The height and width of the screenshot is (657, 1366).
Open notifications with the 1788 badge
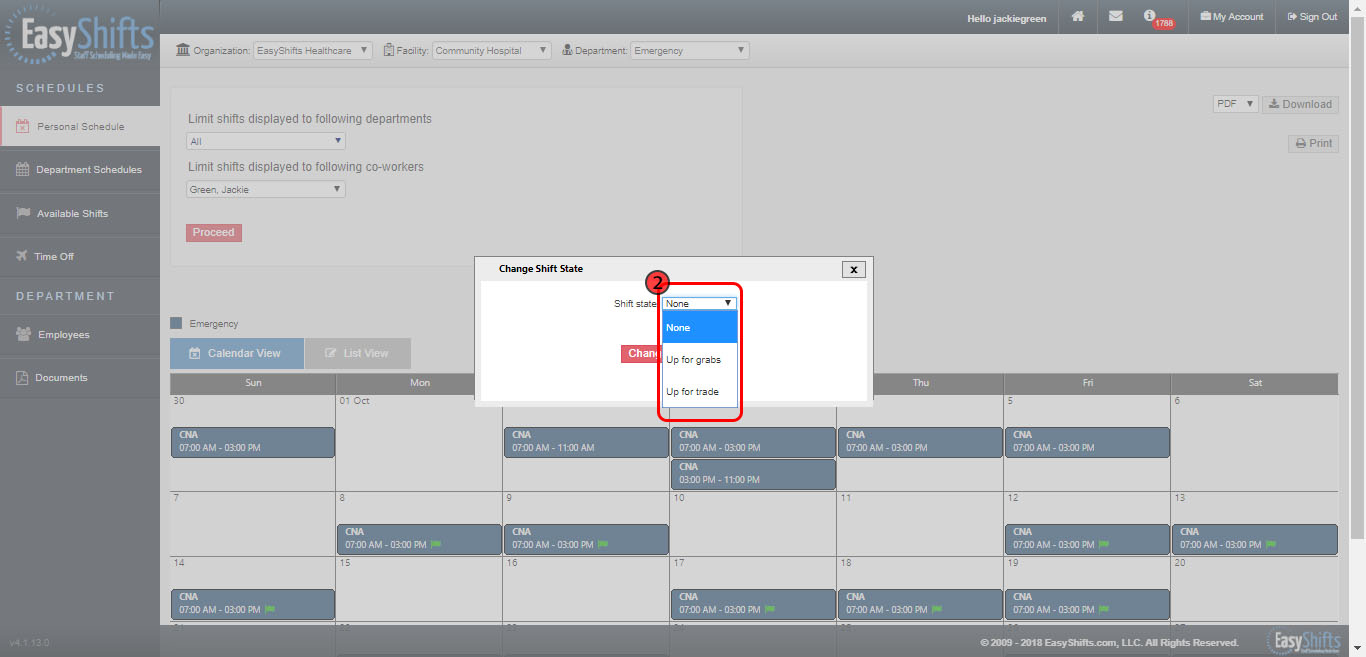[1156, 18]
